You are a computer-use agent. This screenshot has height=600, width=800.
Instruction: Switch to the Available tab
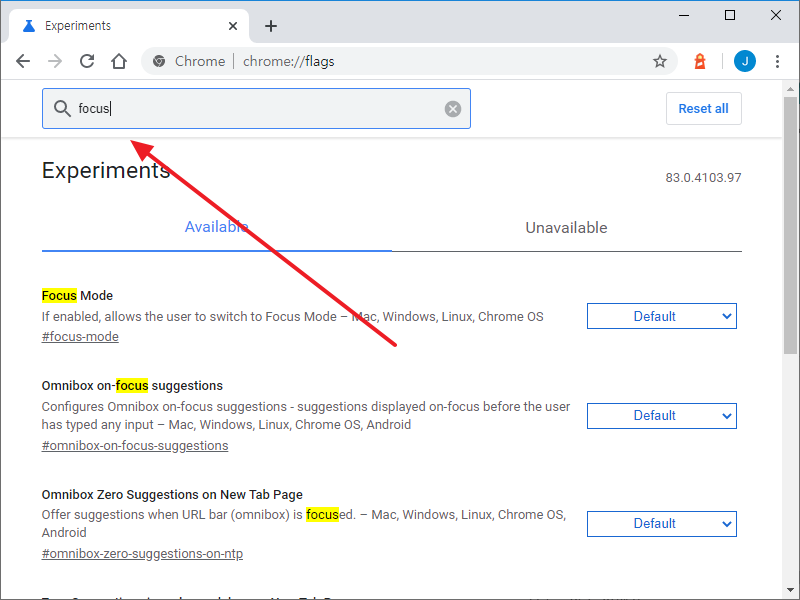[217, 227]
